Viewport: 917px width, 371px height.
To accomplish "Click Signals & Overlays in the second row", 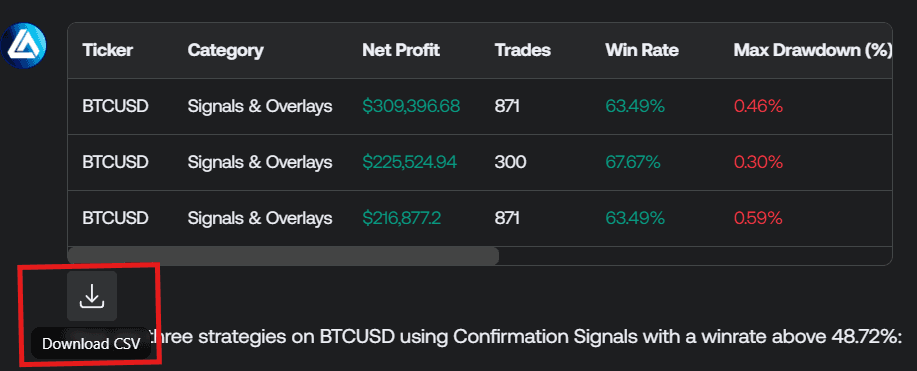I will click(260, 162).
